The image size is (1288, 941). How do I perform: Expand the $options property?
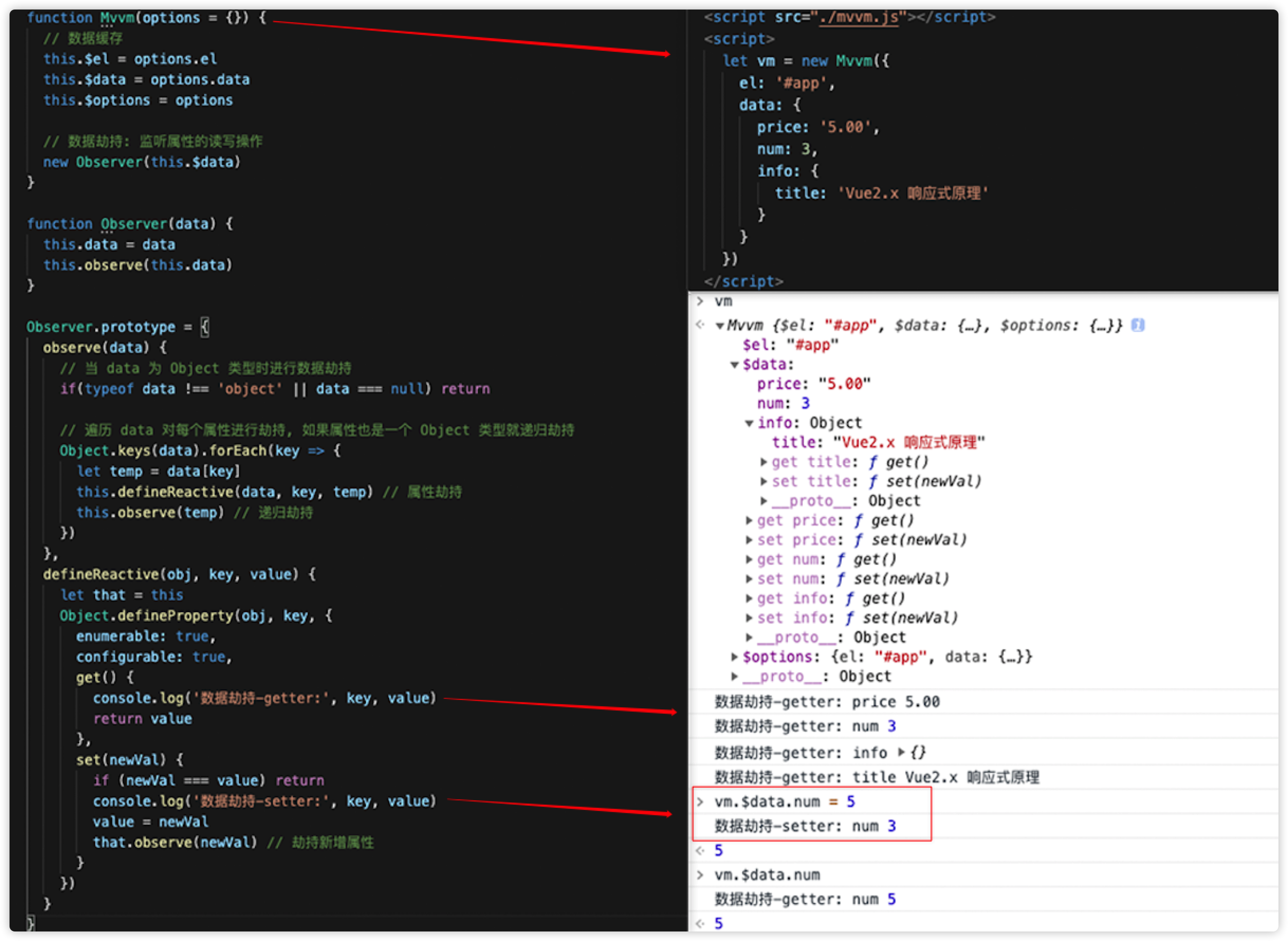click(x=735, y=657)
